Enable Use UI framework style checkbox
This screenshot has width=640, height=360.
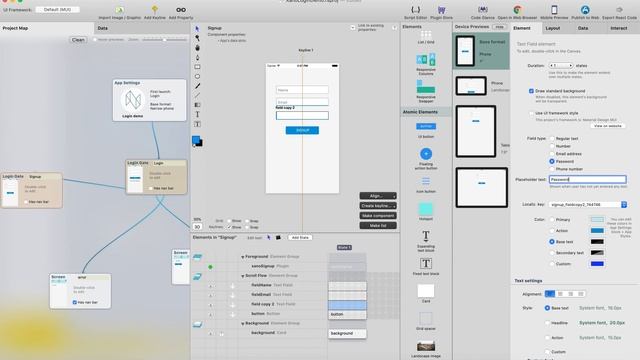(531, 113)
